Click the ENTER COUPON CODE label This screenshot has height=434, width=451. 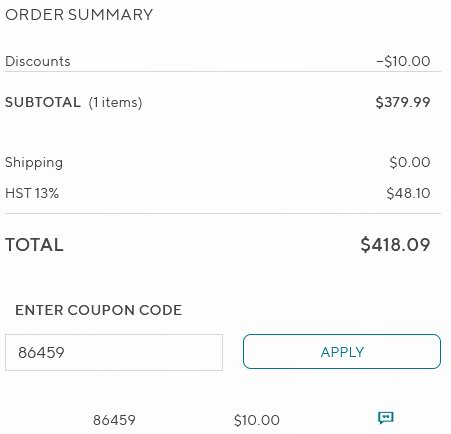point(99,310)
